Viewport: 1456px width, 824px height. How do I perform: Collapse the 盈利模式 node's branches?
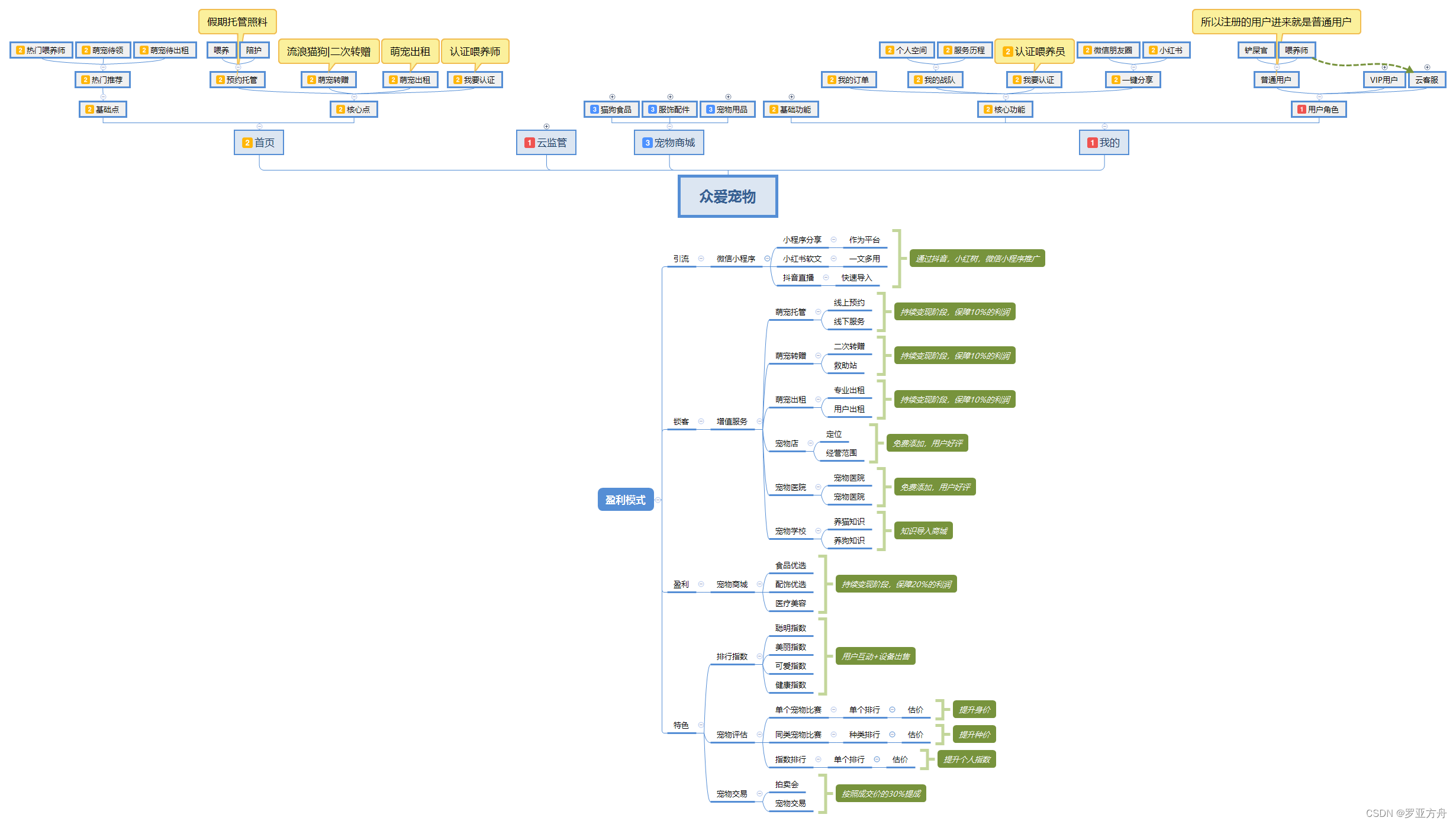point(658,500)
